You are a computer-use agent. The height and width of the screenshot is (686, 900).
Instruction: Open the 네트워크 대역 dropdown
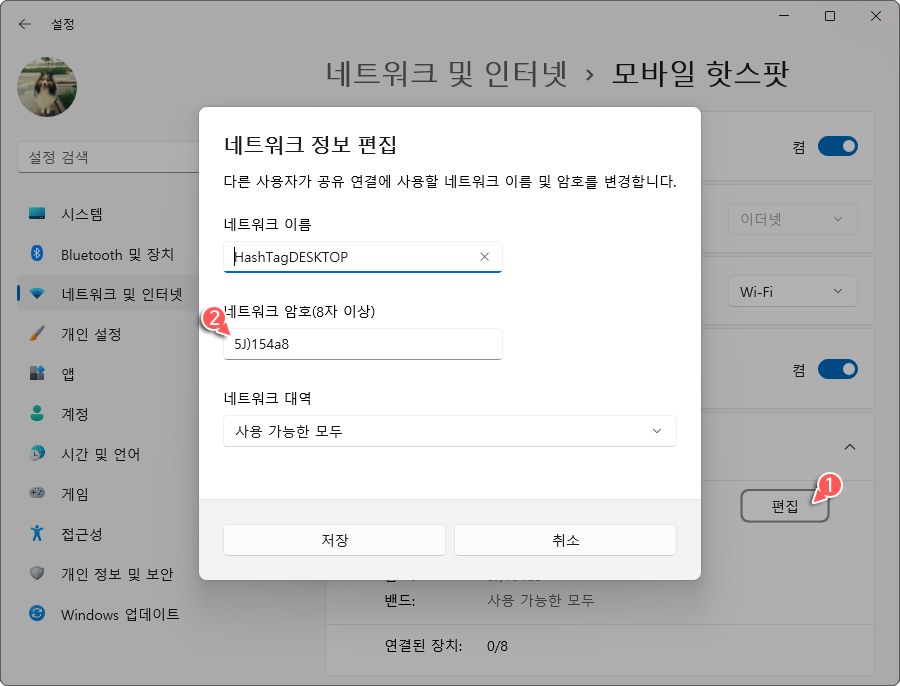[x=449, y=431]
